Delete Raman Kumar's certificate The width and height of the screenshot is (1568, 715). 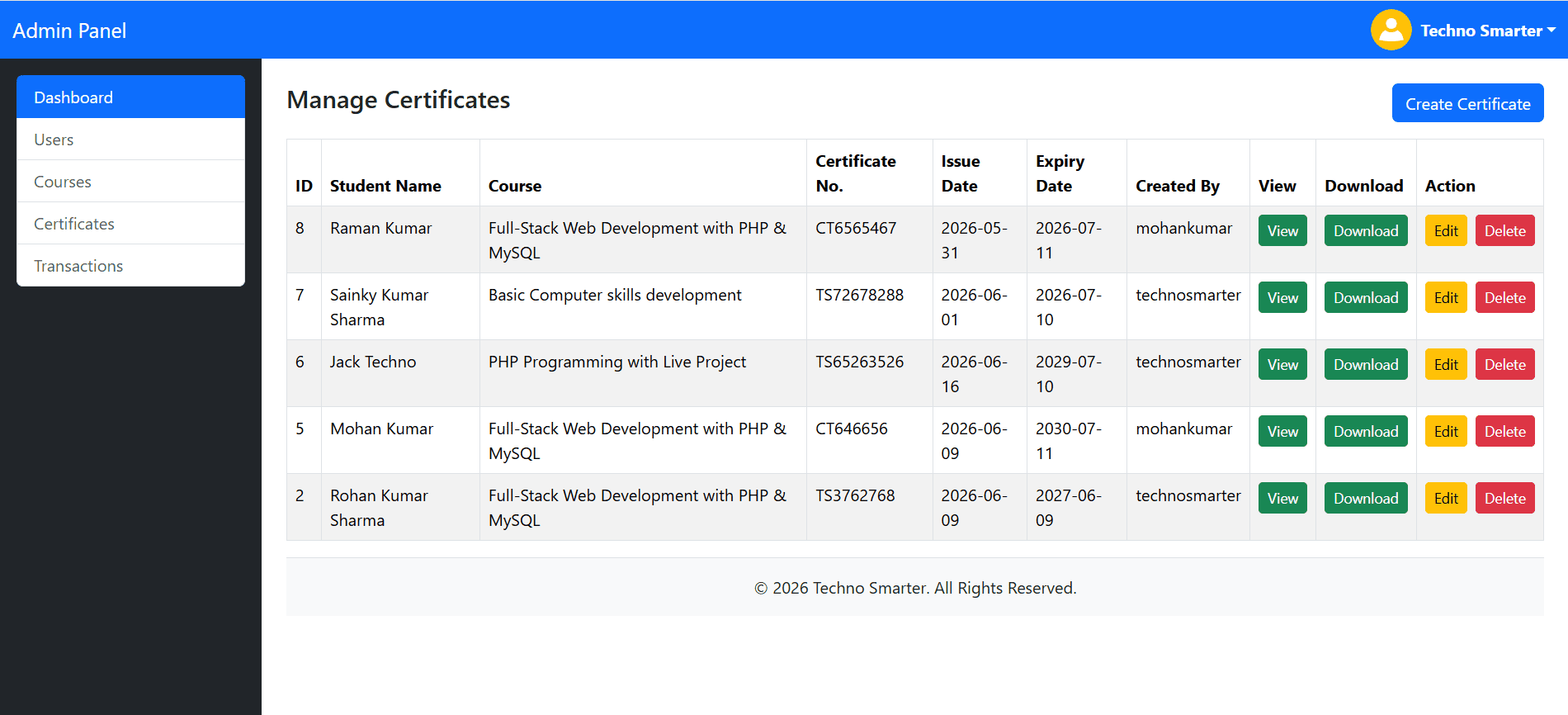pyautogui.click(x=1504, y=231)
